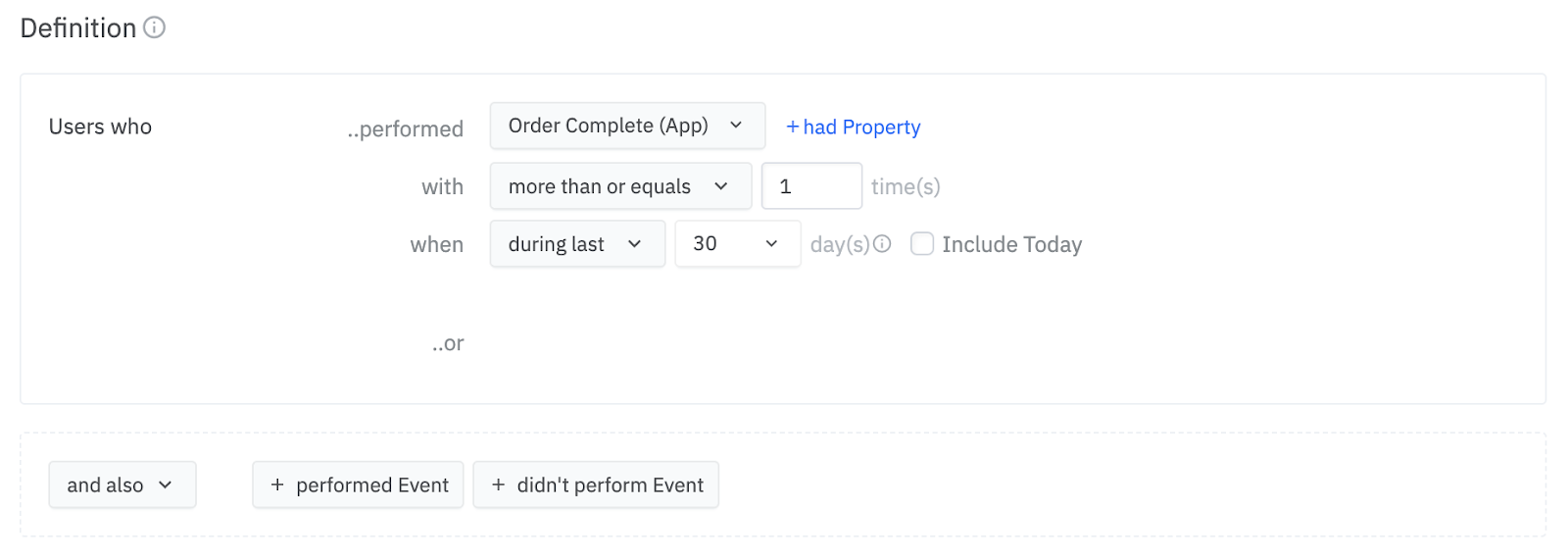Open the during last time range dropdown
The image size is (1568, 560).
[x=576, y=244]
